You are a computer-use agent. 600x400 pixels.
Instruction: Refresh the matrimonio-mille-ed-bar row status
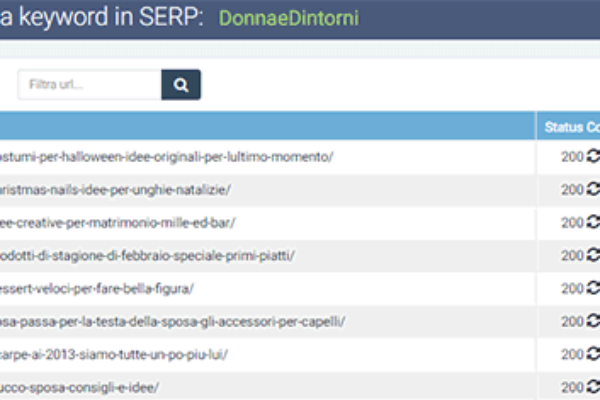(592, 222)
